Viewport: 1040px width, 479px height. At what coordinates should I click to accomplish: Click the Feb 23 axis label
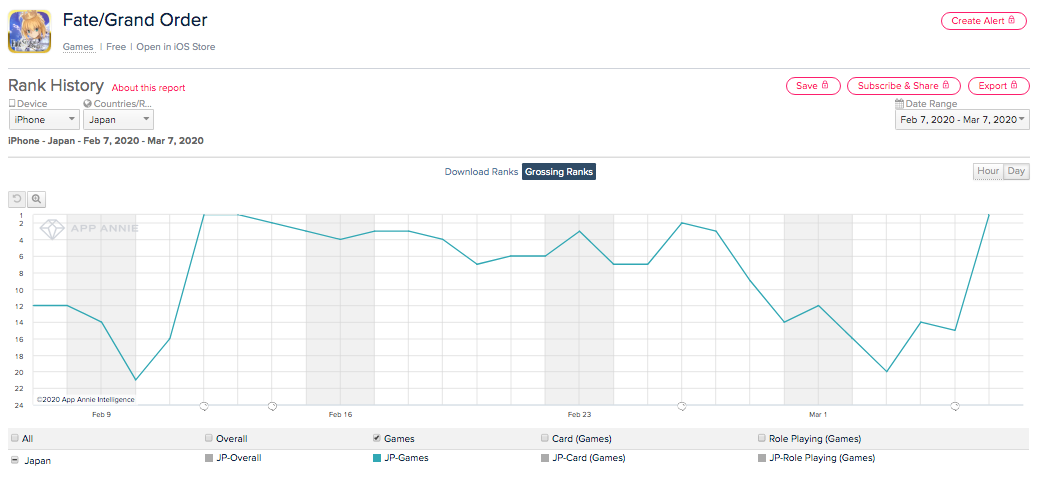click(579, 415)
